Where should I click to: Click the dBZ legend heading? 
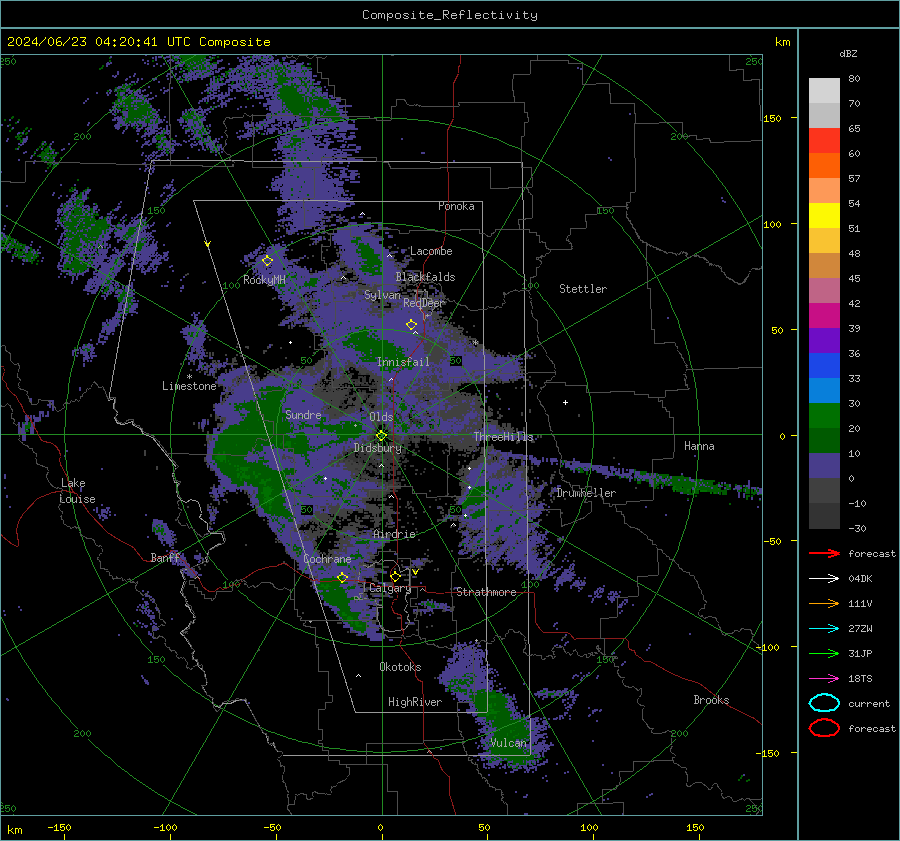click(848, 54)
